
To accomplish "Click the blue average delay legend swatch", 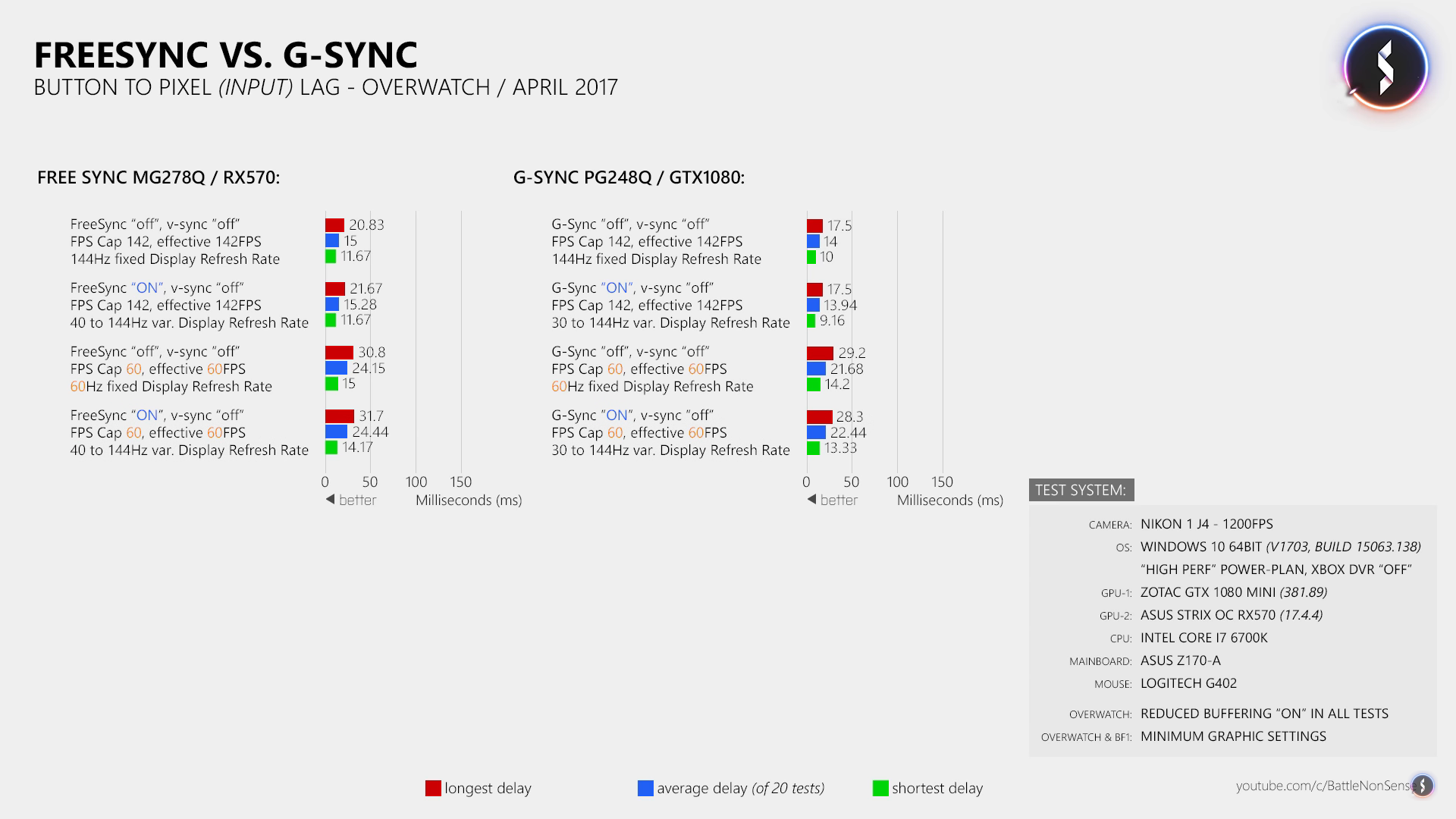I will pyautogui.click(x=645, y=789).
